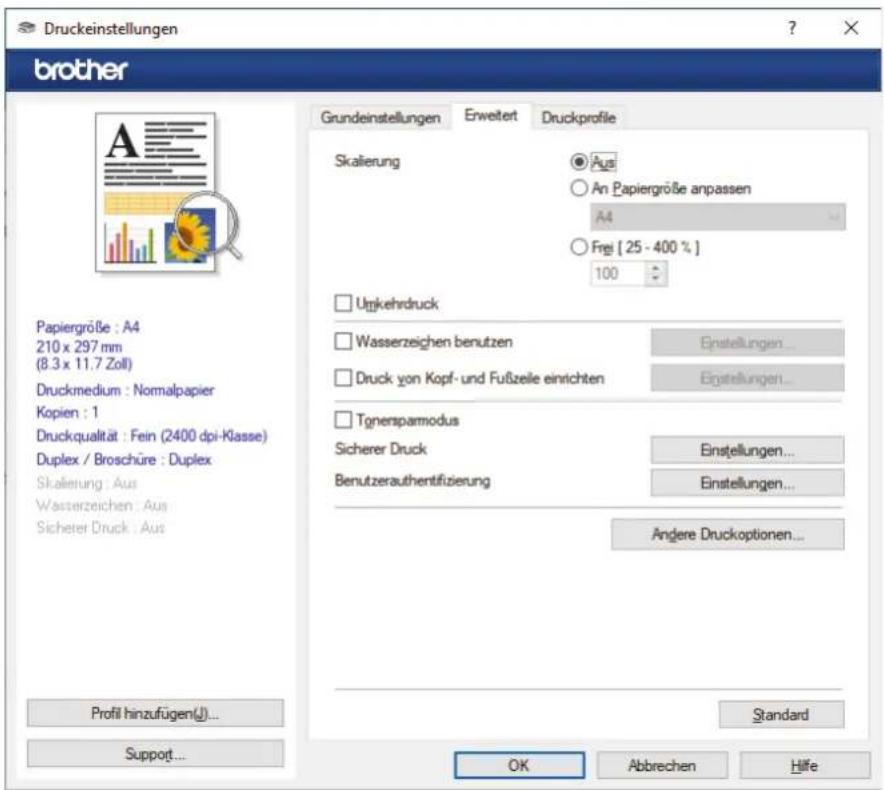
Task: Open the Druckprofile tab
Action: pyautogui.click(x=578, y=117)
